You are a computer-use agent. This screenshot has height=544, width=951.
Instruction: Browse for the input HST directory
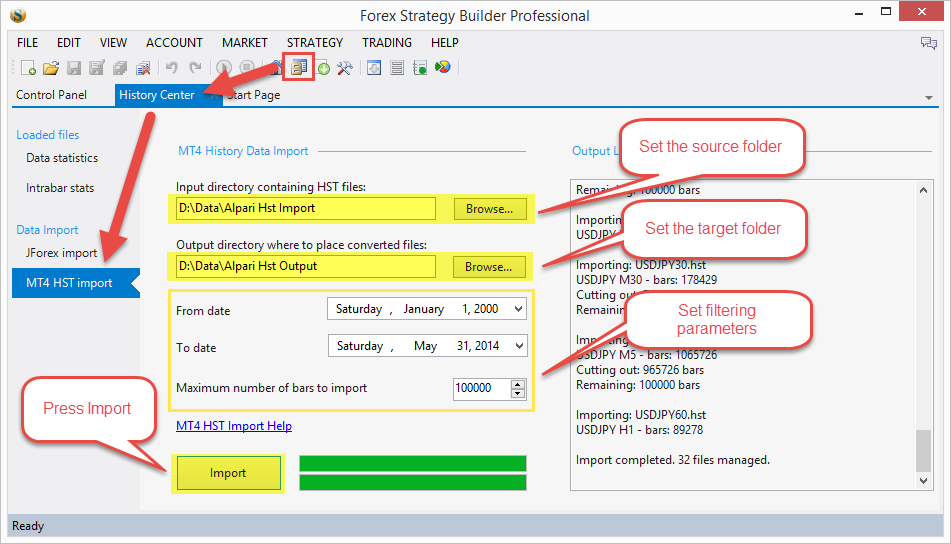[x=489, y=209]
